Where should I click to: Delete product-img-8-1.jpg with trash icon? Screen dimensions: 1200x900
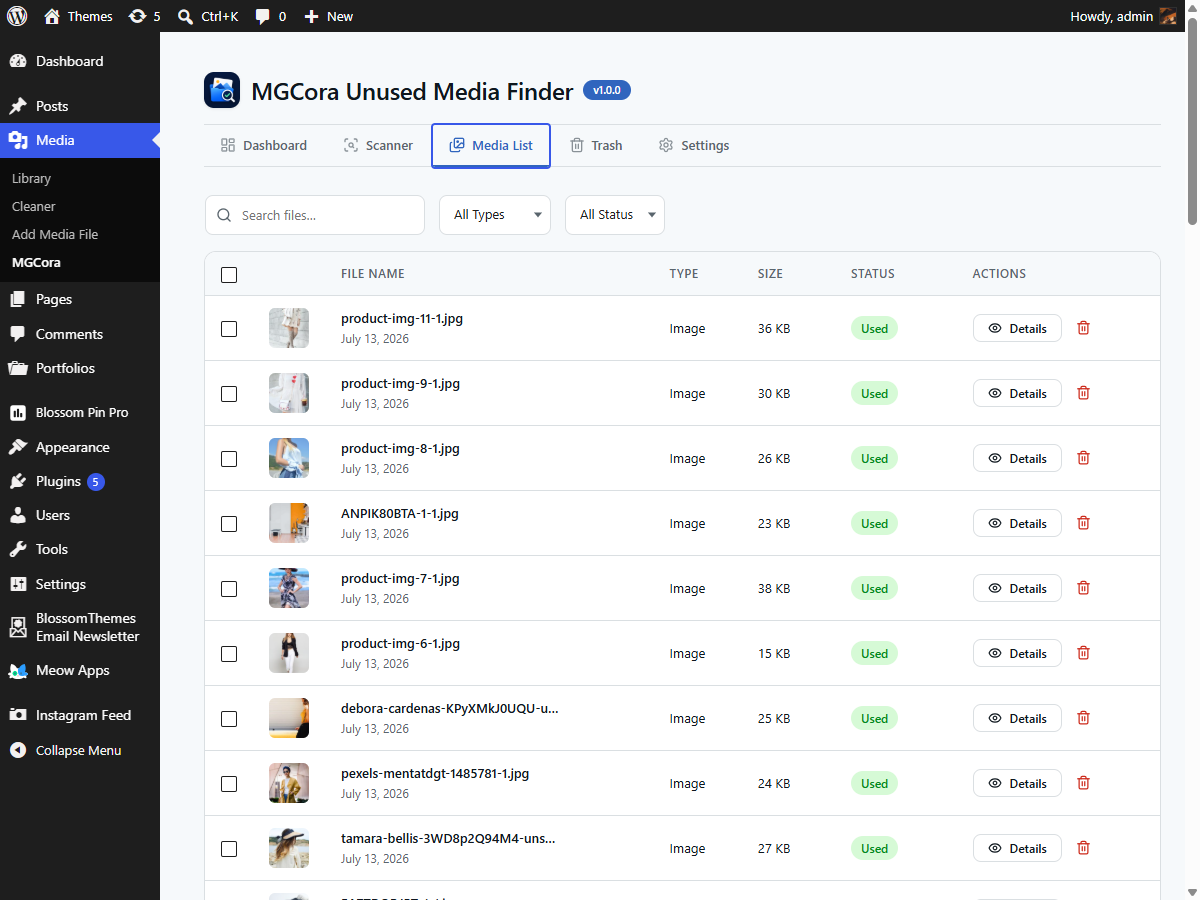(x=1083, y=458)
